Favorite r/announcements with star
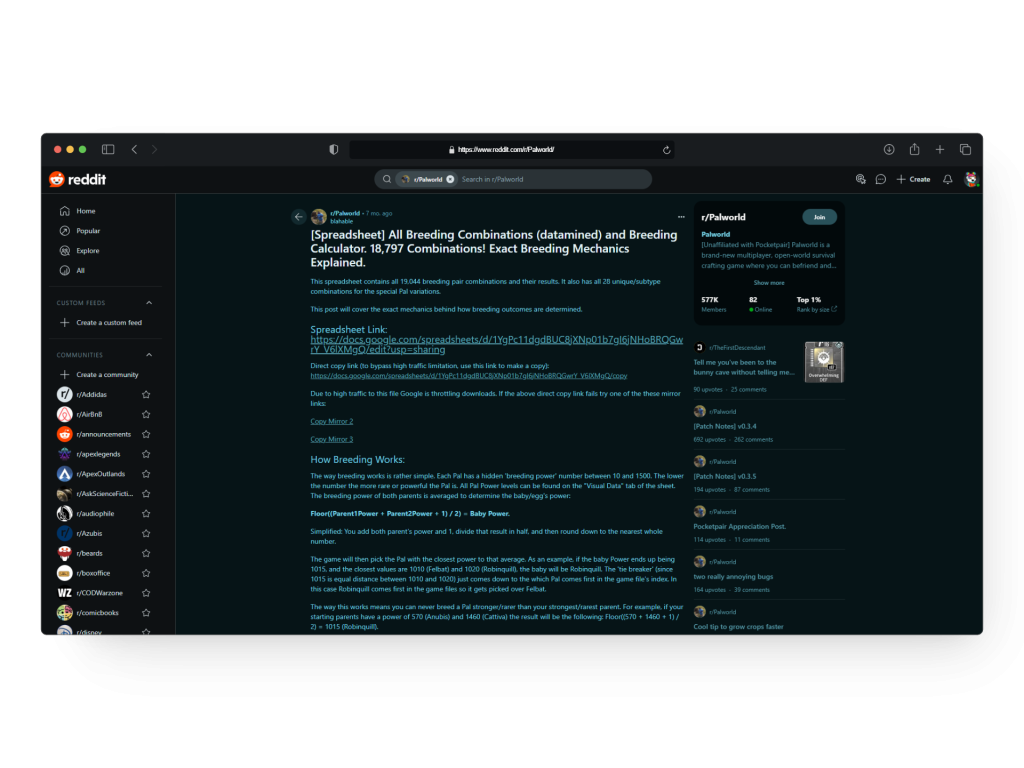Image resolution: width=1024 pixels, height=768 pixels. pyautogui.click(x=146, y=434)
